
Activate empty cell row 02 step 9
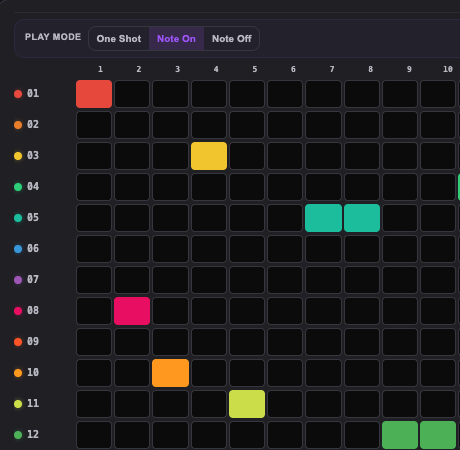(400, 125)
